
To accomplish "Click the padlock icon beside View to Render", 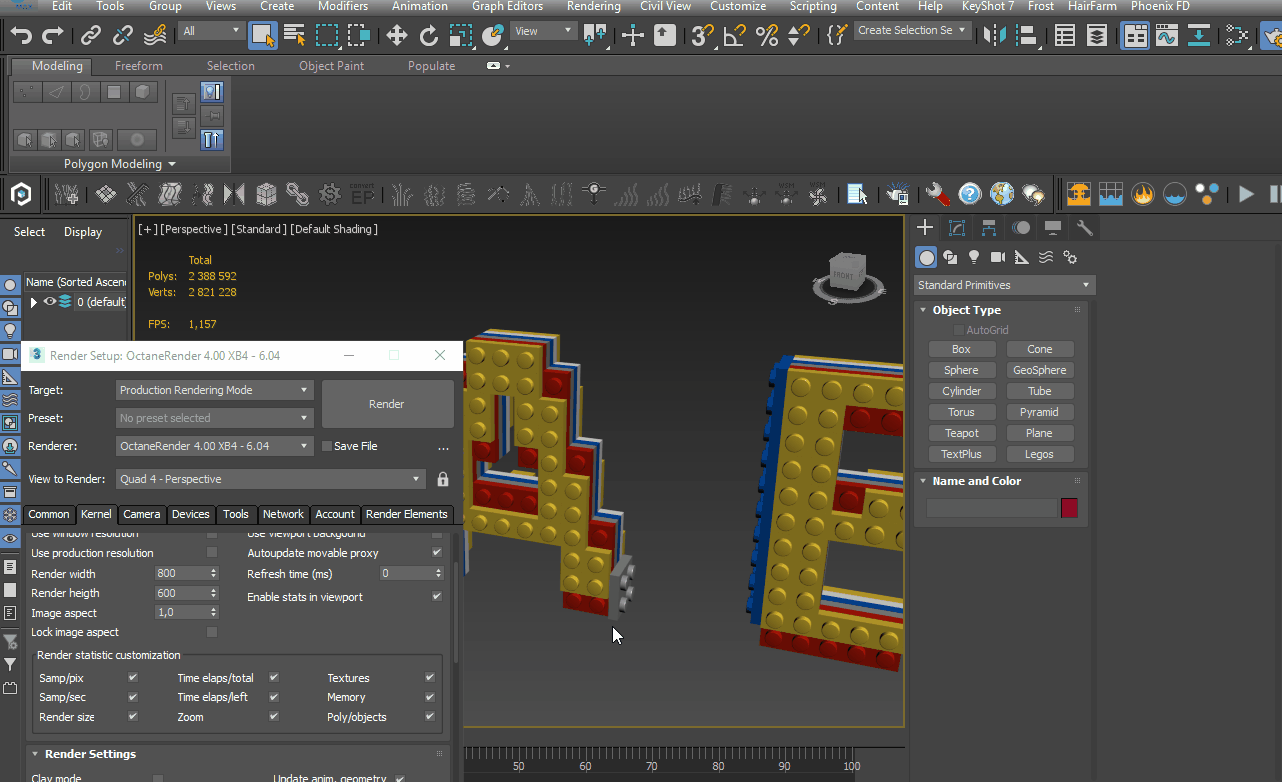I will [x=443, y=479].
